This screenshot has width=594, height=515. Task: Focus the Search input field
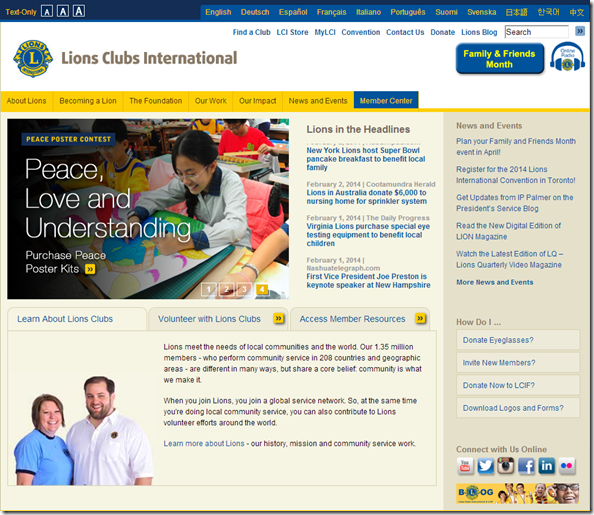click(537, 32)
